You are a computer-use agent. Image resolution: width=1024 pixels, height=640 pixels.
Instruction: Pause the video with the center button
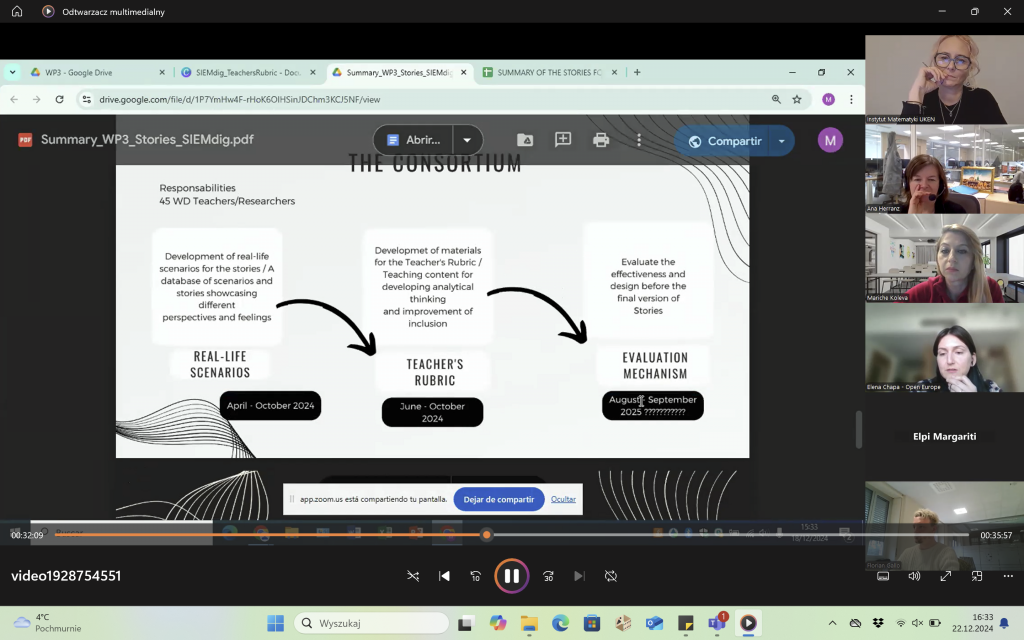click(511, 576)
